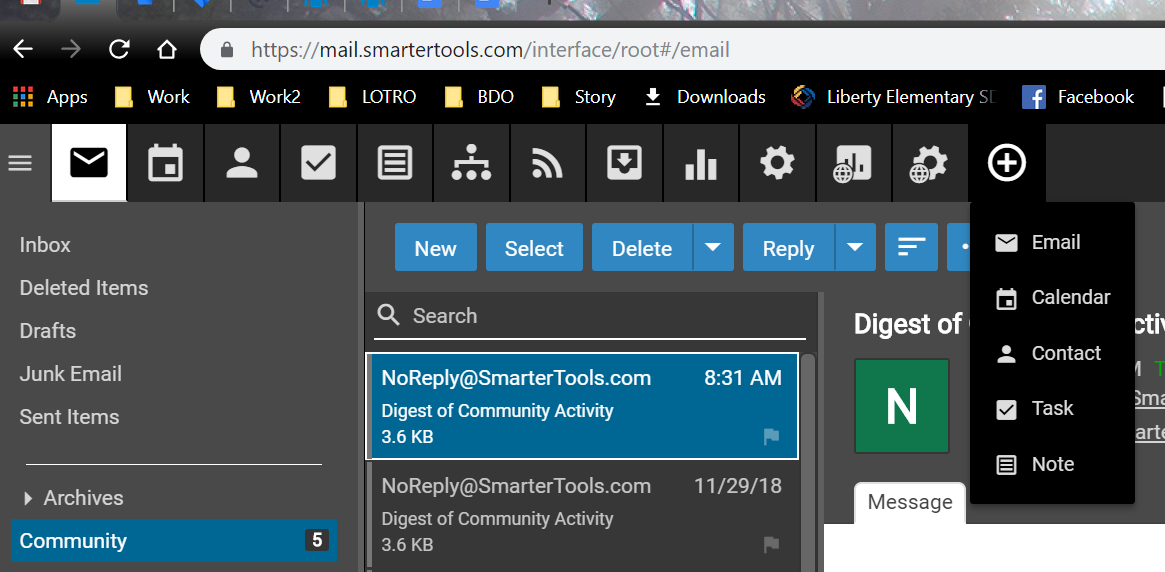Open the Junk Email folder
1165x572 pixels.
(x=71, y=374)
